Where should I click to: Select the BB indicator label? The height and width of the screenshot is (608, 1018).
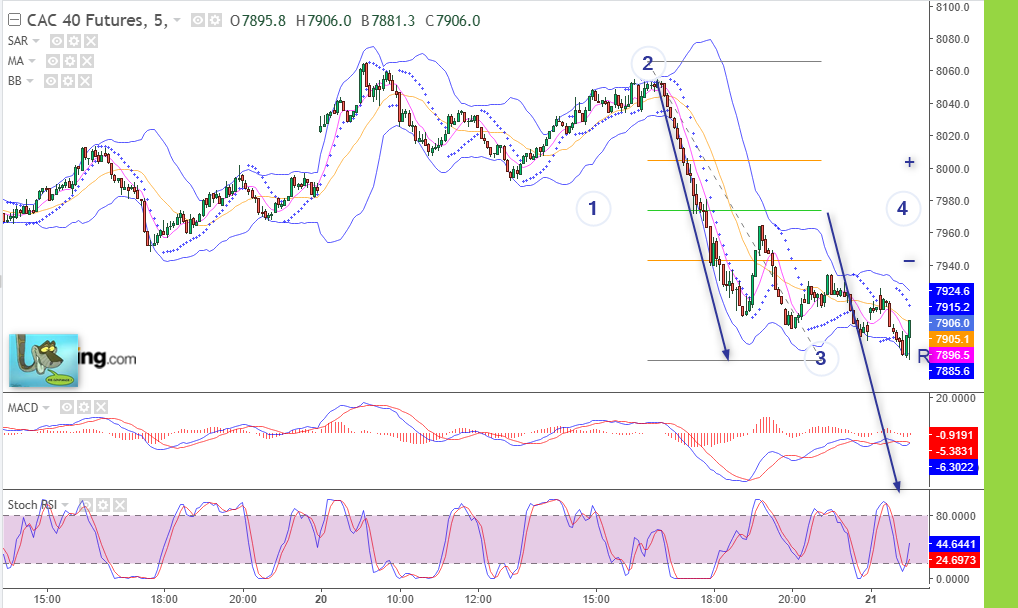(15, 81)
